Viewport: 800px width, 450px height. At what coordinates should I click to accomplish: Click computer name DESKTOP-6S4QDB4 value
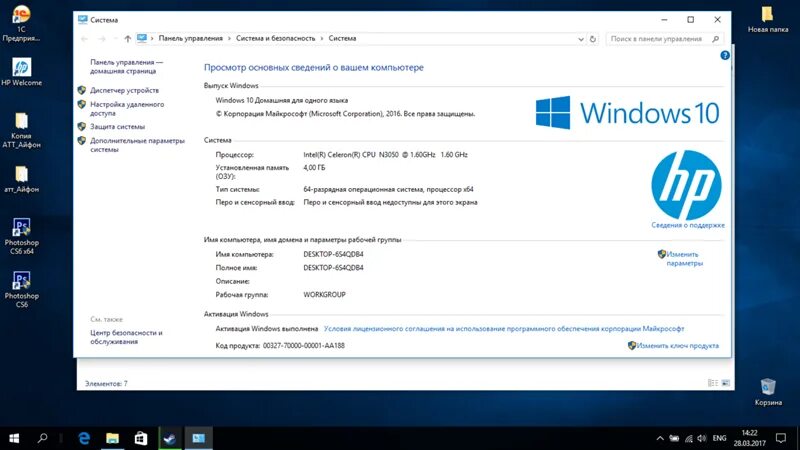[x=333, y=254]
